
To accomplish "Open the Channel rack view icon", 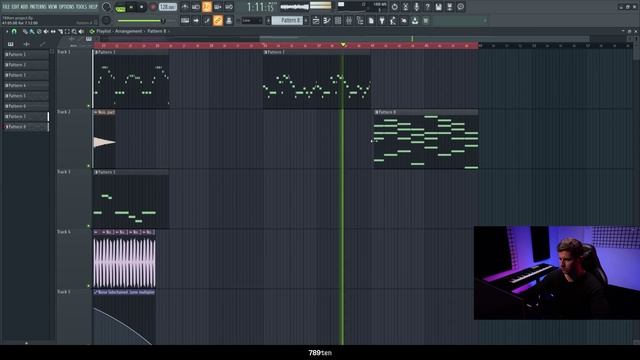I will click(338, 20).
